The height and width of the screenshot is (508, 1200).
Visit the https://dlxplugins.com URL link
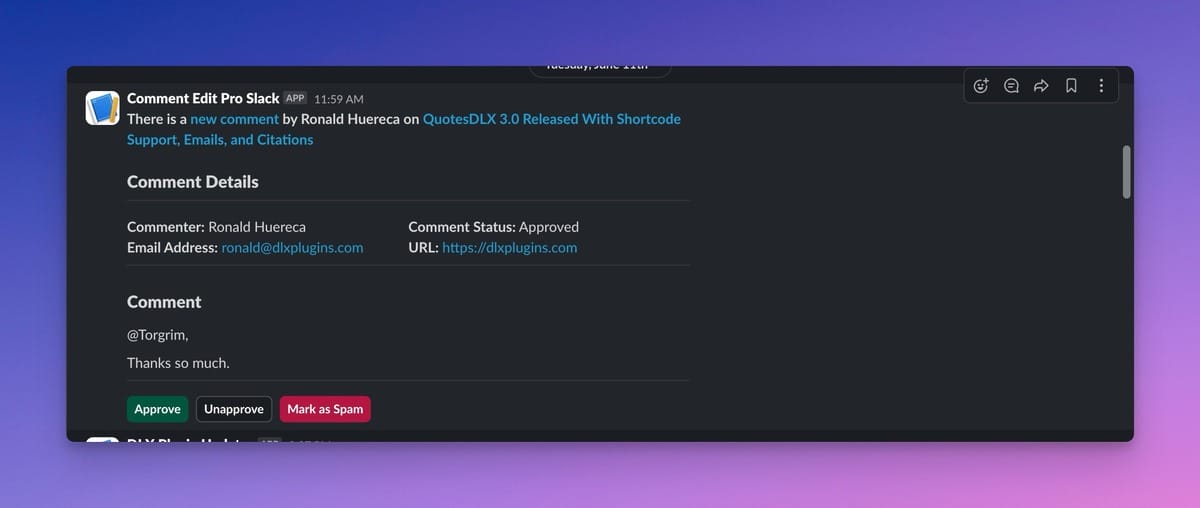click(x=509, y=248)
